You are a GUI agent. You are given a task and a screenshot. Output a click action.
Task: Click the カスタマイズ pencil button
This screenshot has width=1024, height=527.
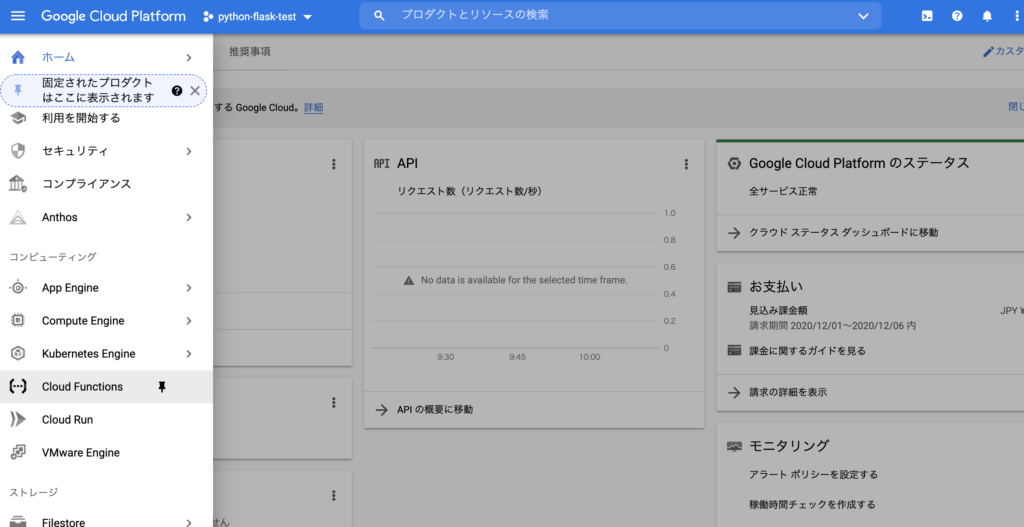[x=1004, y=52]
